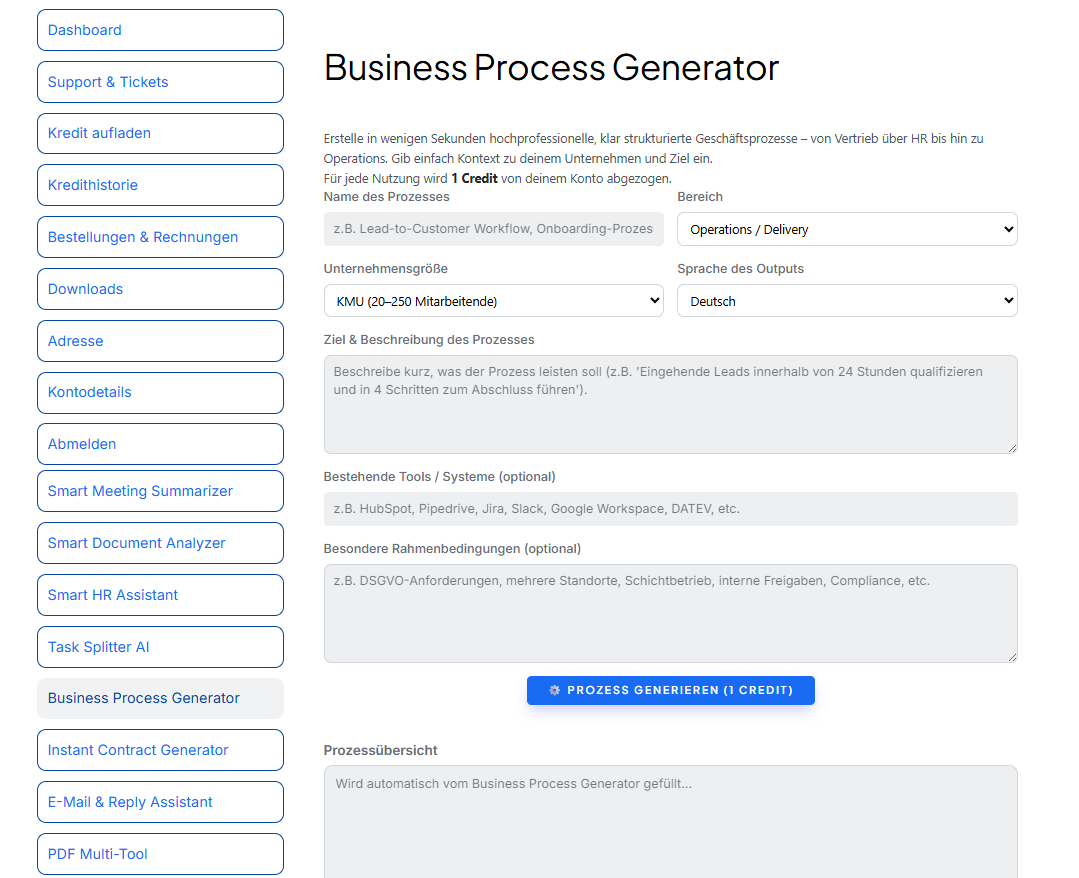Open the PDF Multi-Tool
This screenshot has width=1079, height=878.
tap(160, 854)
